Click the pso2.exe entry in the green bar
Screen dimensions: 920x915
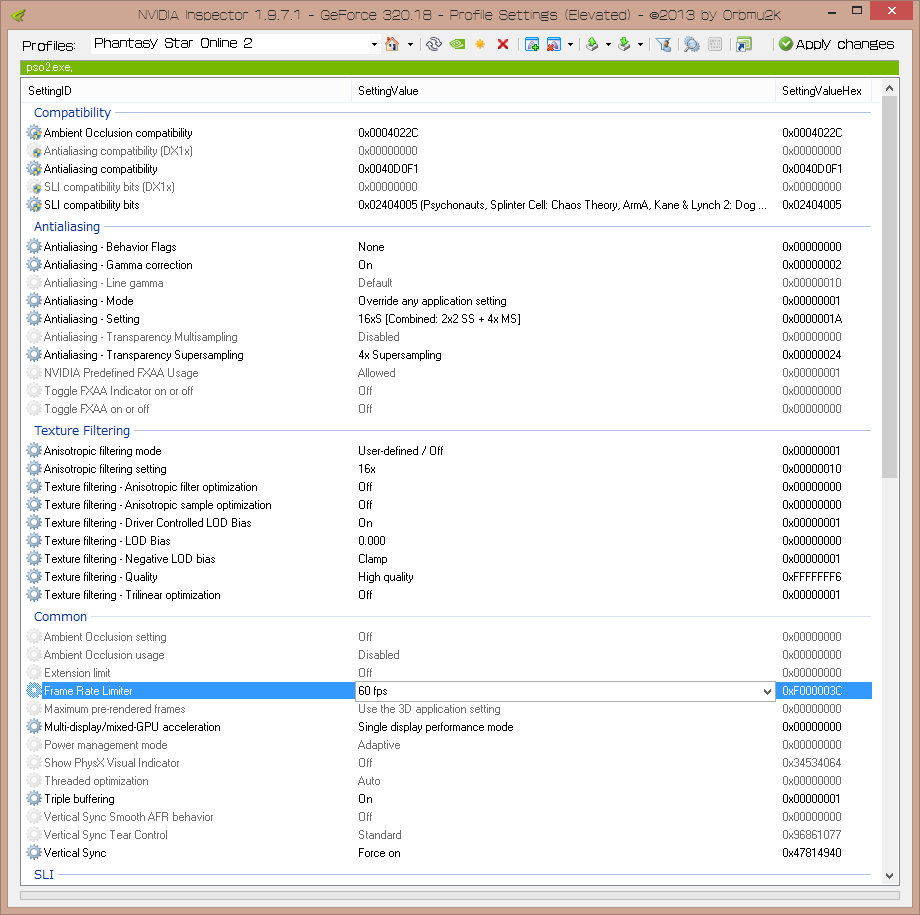[49, 67]
